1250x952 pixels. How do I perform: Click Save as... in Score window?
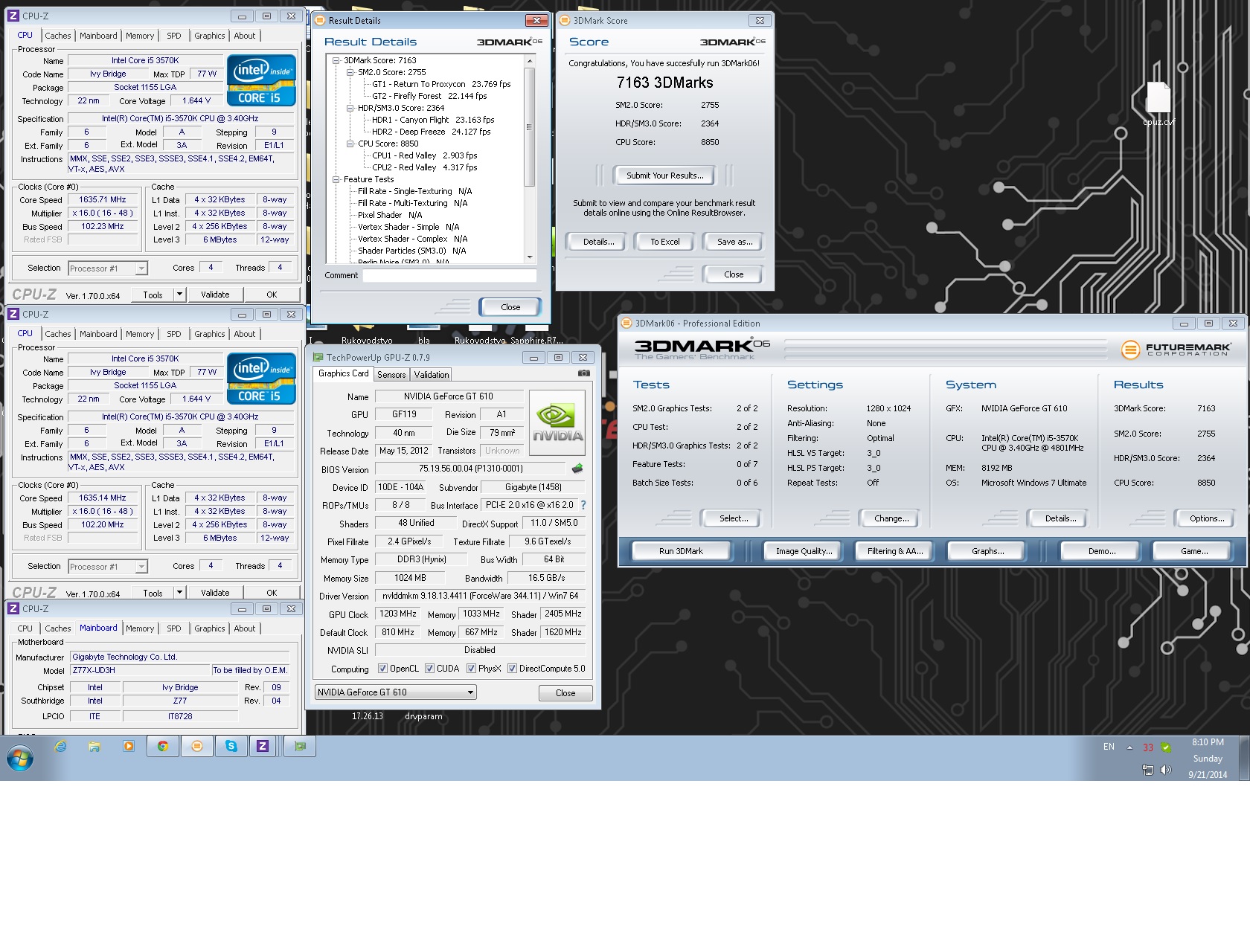click(734, 242)
